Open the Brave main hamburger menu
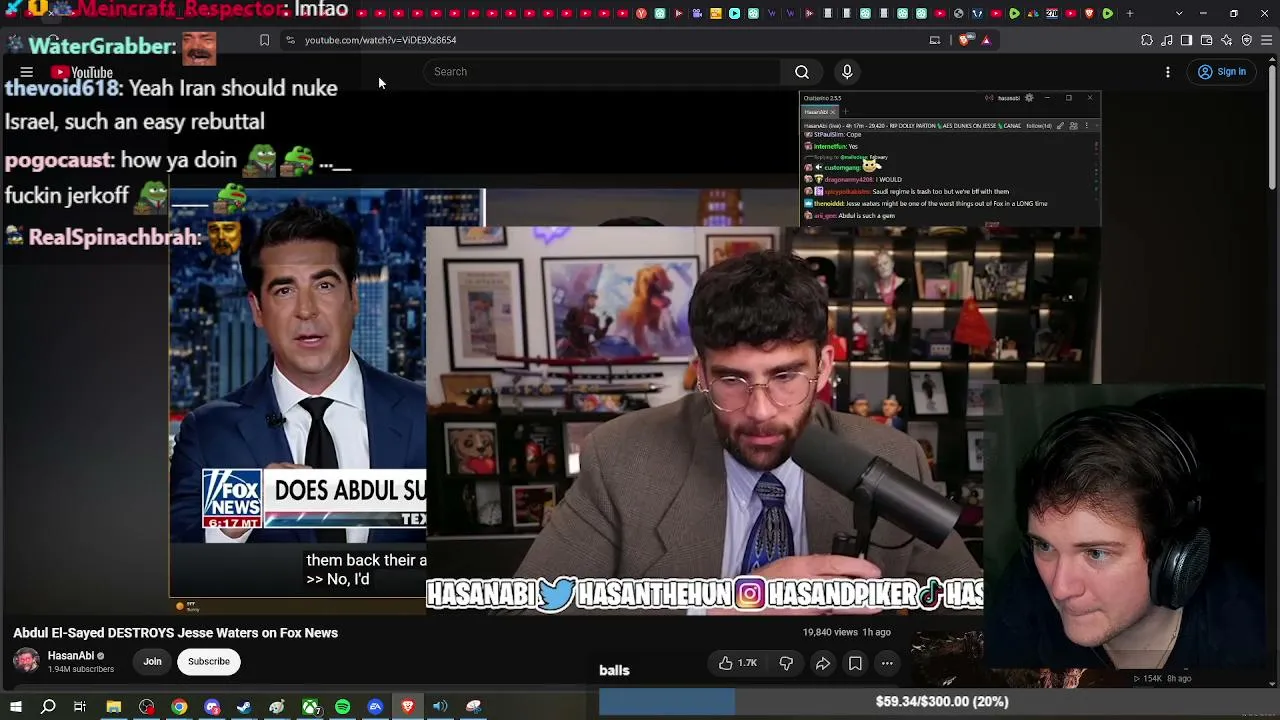1280x720 pixels. [x=1267, y=40]
